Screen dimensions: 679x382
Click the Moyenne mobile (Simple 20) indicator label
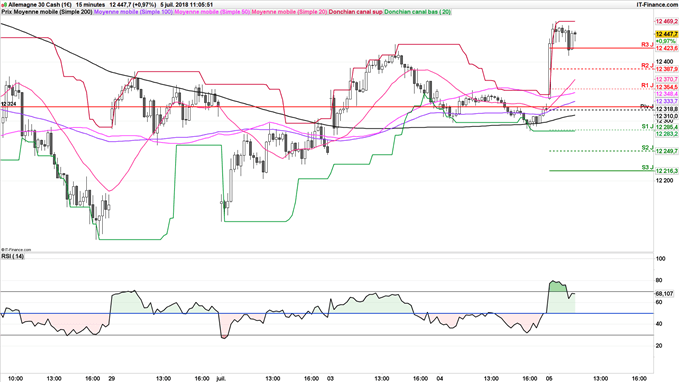click(289, 12)
